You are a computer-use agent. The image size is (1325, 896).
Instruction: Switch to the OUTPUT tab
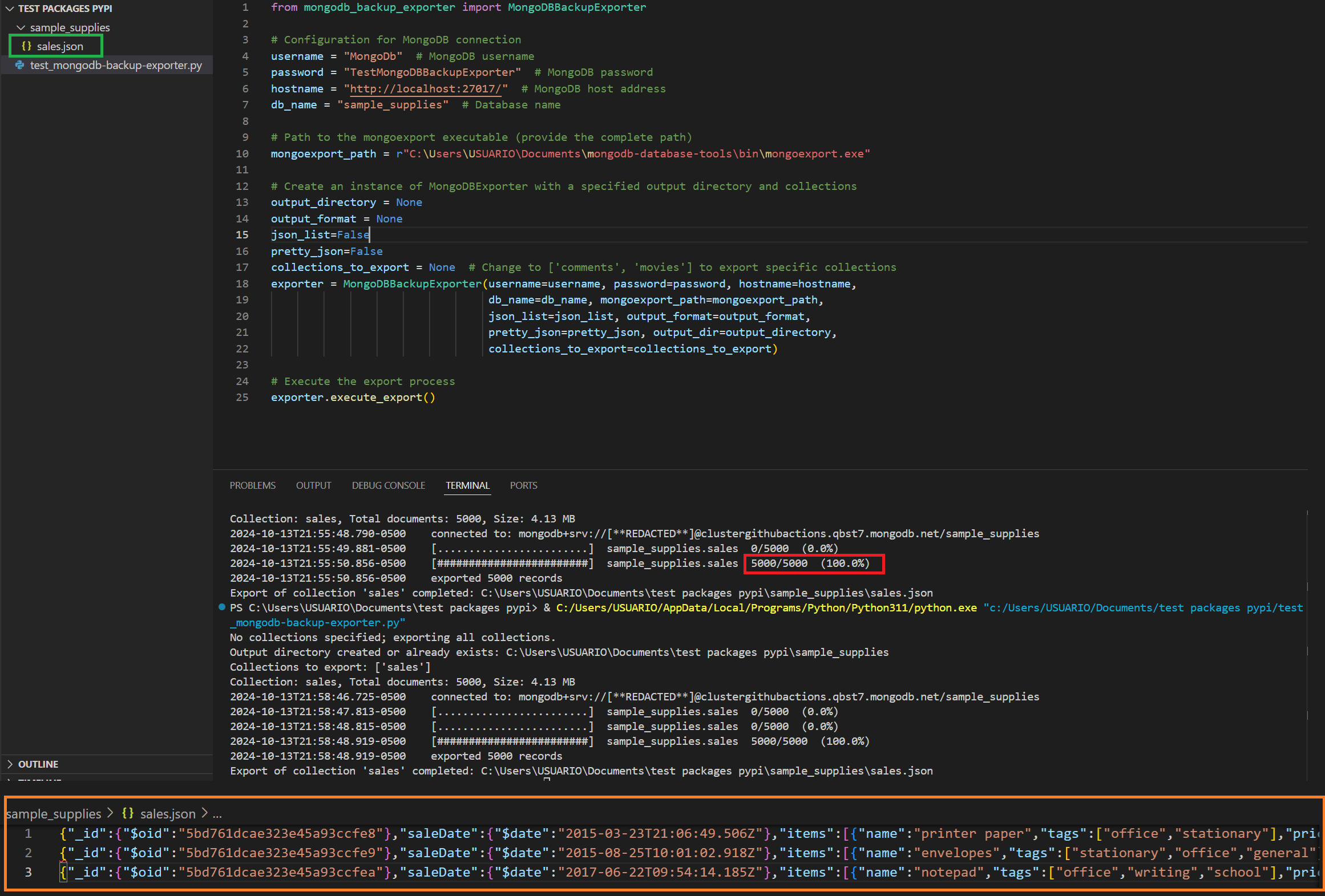coord(313,485)
